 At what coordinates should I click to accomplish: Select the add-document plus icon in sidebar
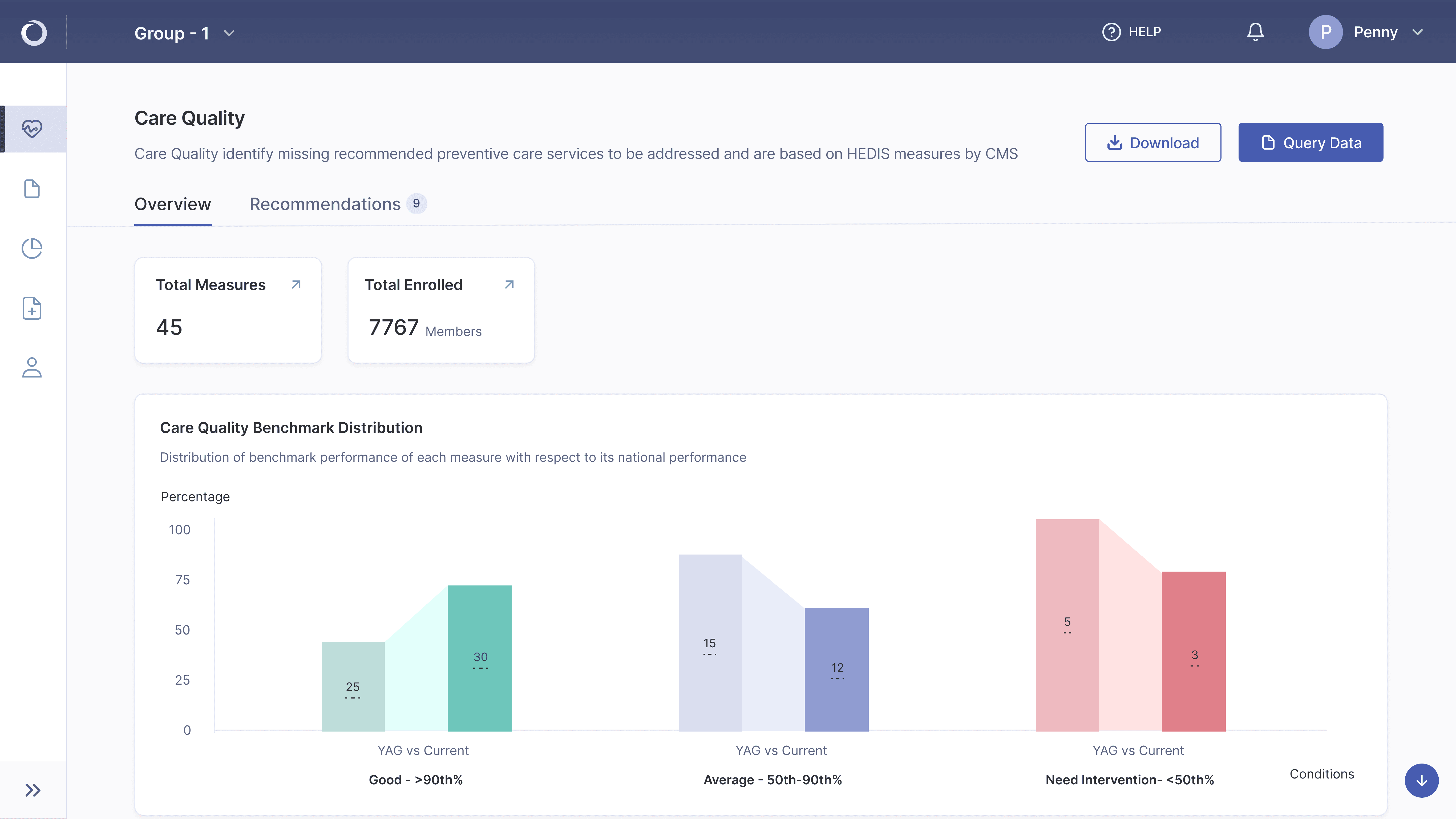32,308
